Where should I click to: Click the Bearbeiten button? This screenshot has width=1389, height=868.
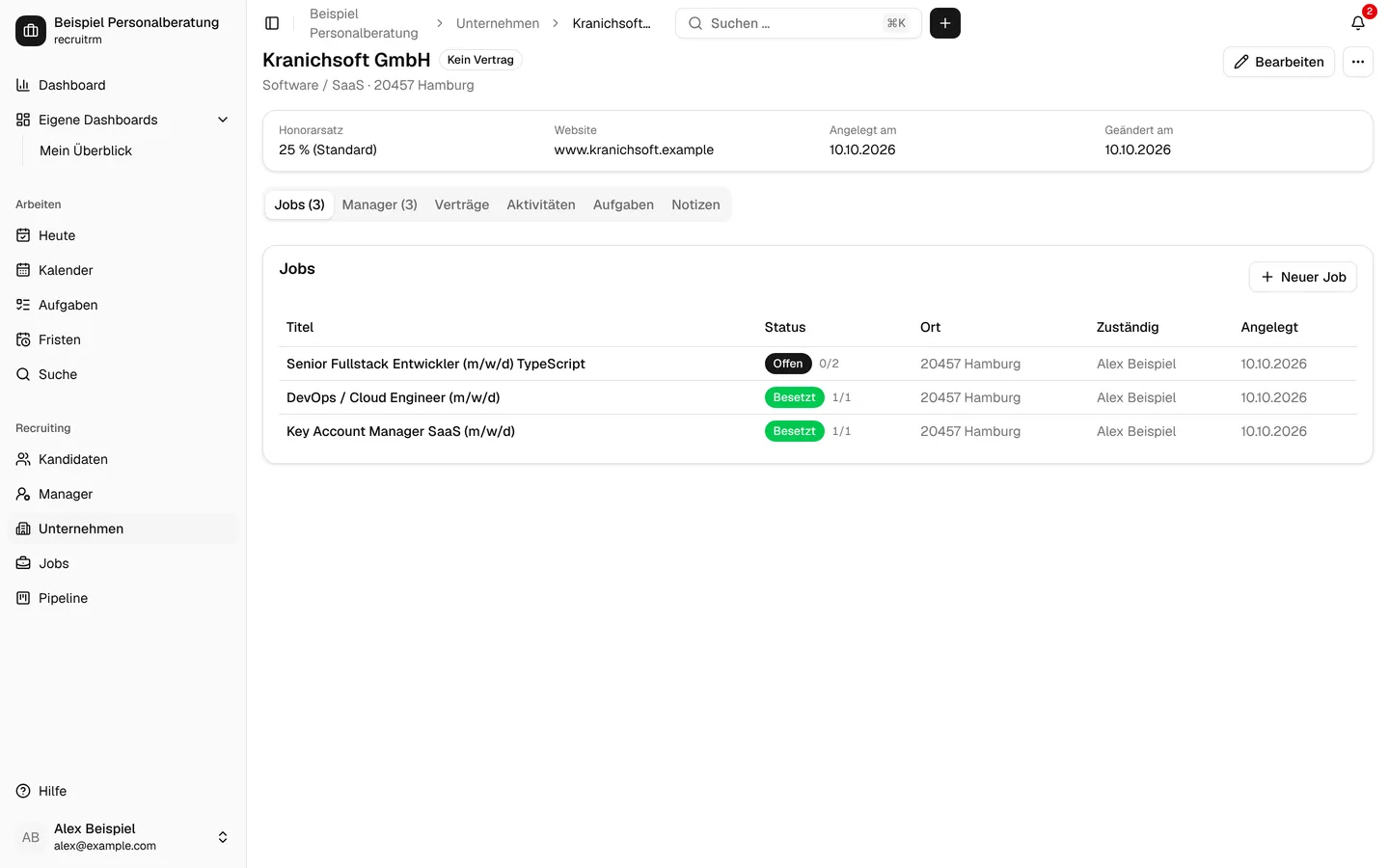point(1279,62)
